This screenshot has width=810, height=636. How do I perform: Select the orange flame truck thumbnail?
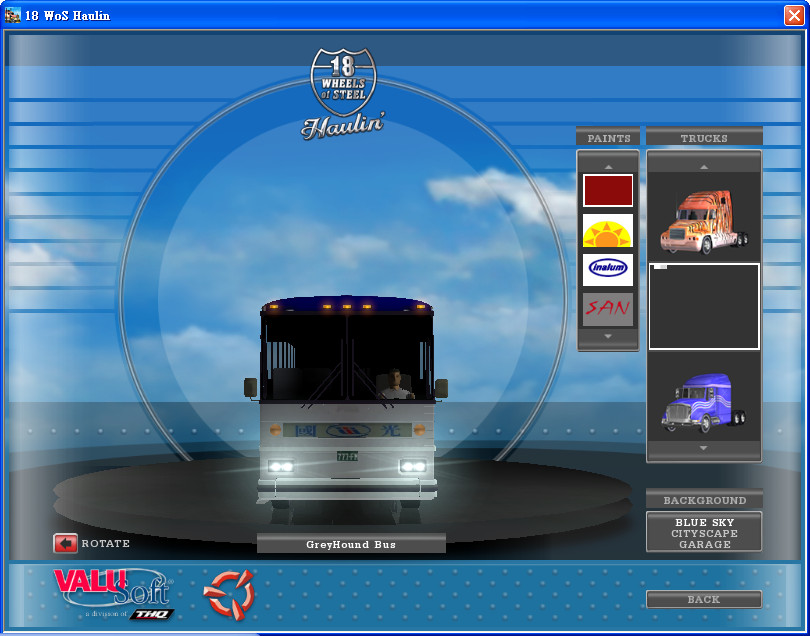click(703, 221)
